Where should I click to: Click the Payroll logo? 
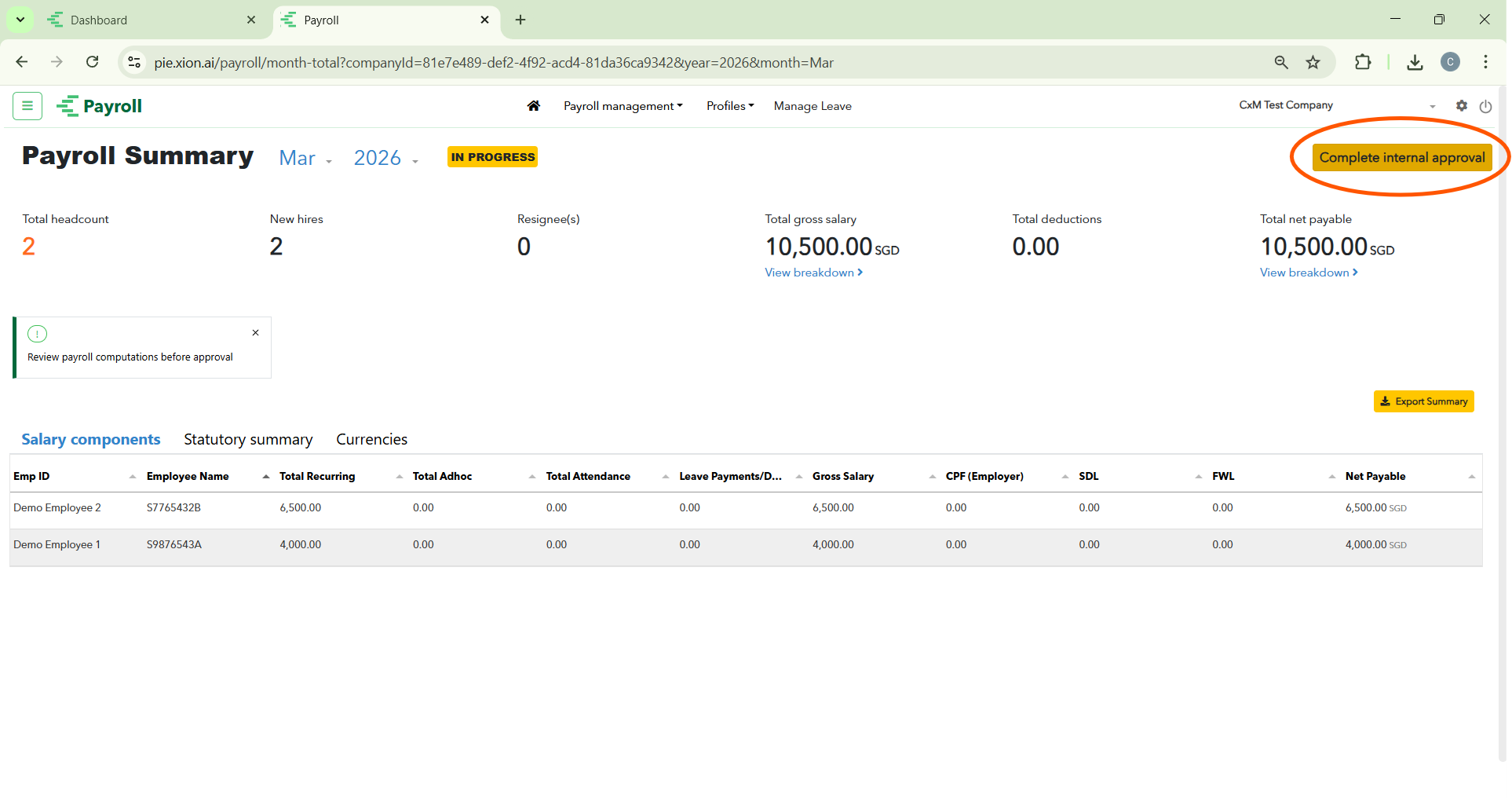[100, 106]
